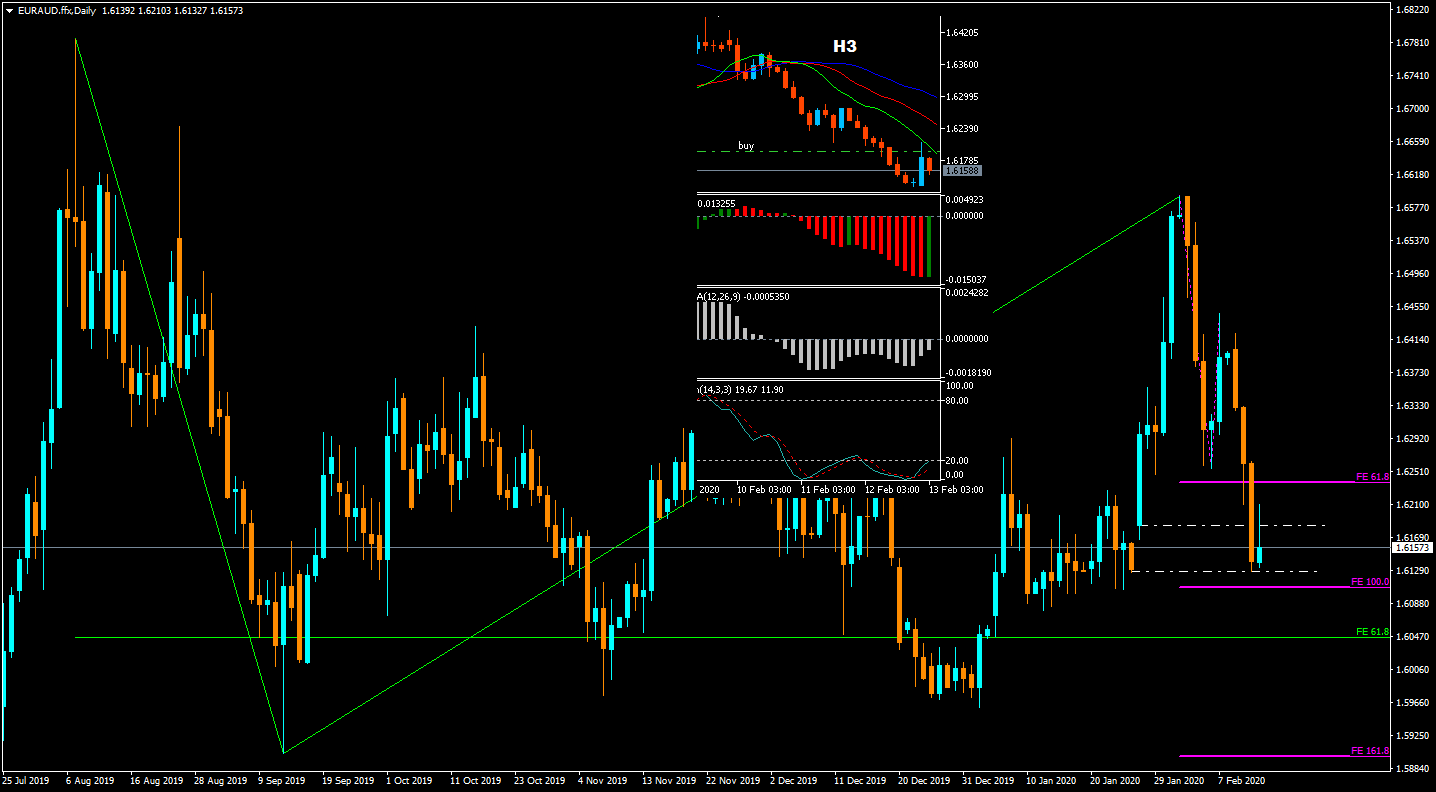Screen dimensions: 1436x792
Task: Click the 80.00 stochastic level value
Action: pos(956,401)
